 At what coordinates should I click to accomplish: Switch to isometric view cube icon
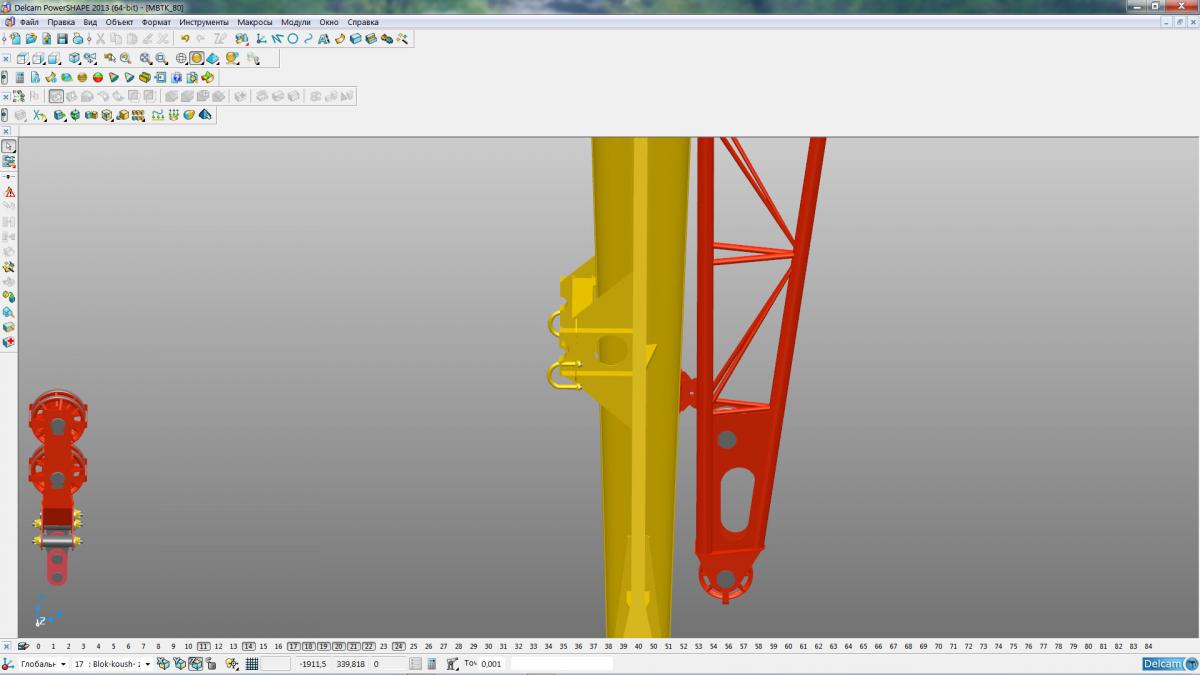pyautogui.click(x=74, y=58)
